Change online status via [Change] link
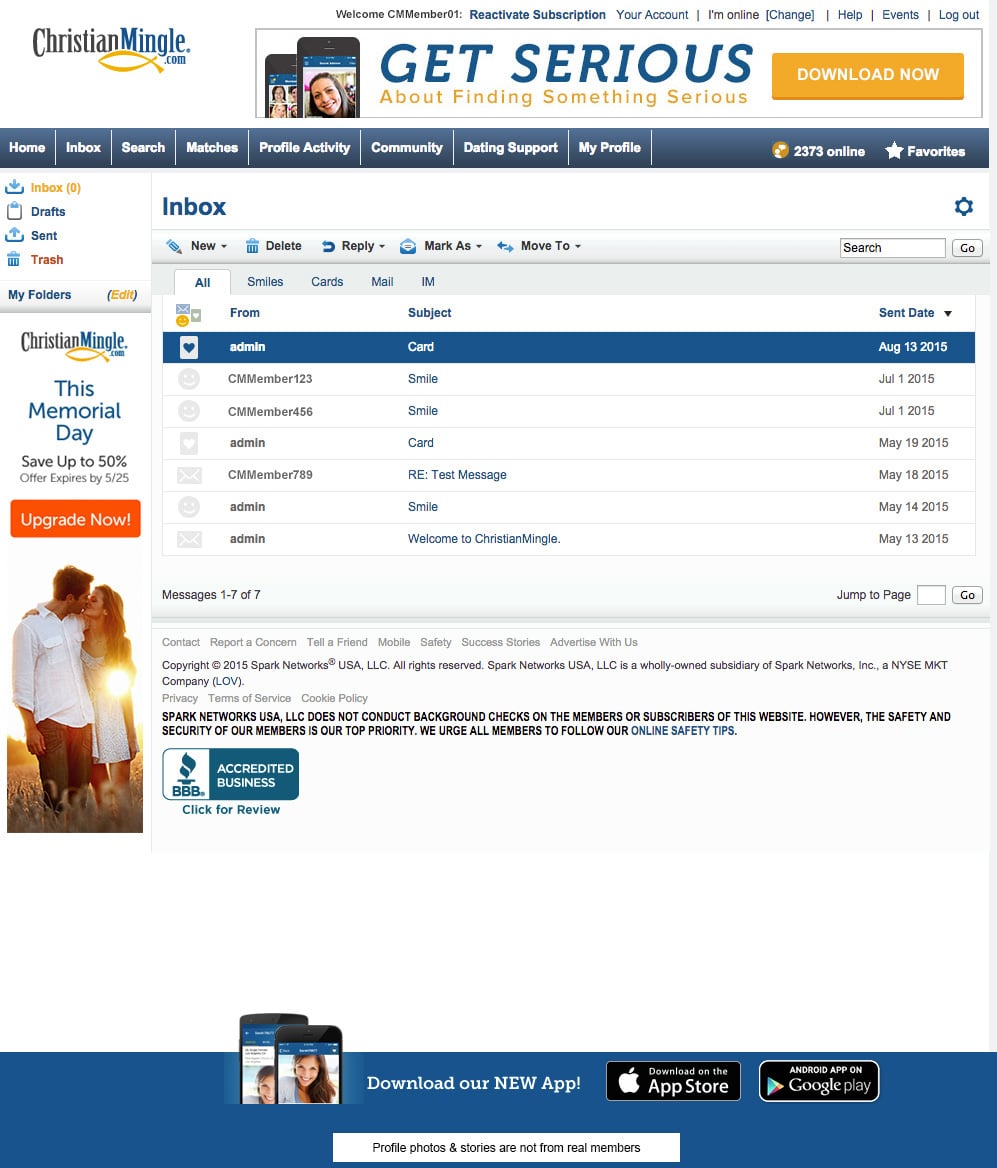The width and height of the screenshot is (997, 1168). point(790,15)
